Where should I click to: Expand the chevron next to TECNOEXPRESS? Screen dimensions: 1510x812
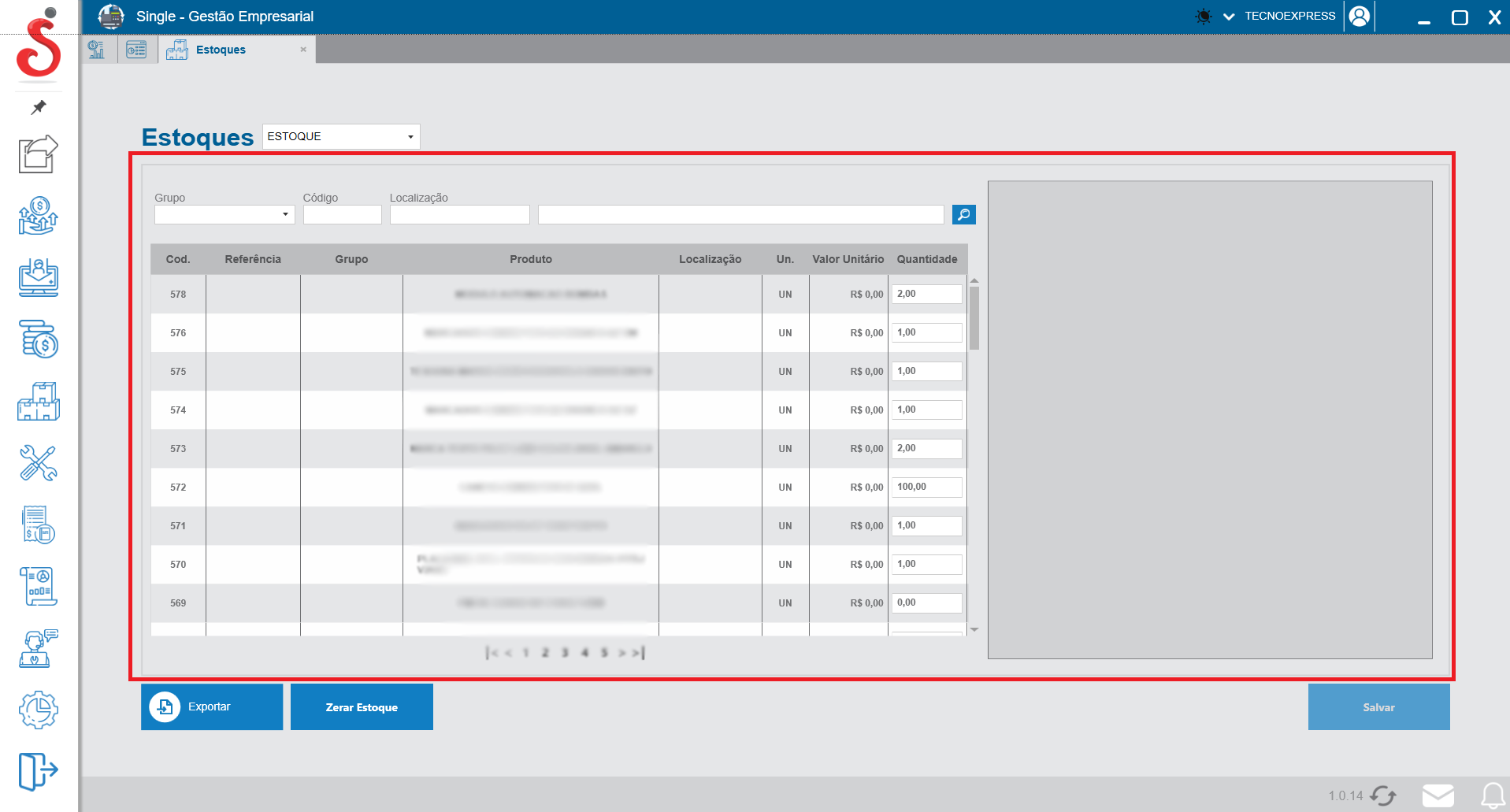click(1229, 17)
